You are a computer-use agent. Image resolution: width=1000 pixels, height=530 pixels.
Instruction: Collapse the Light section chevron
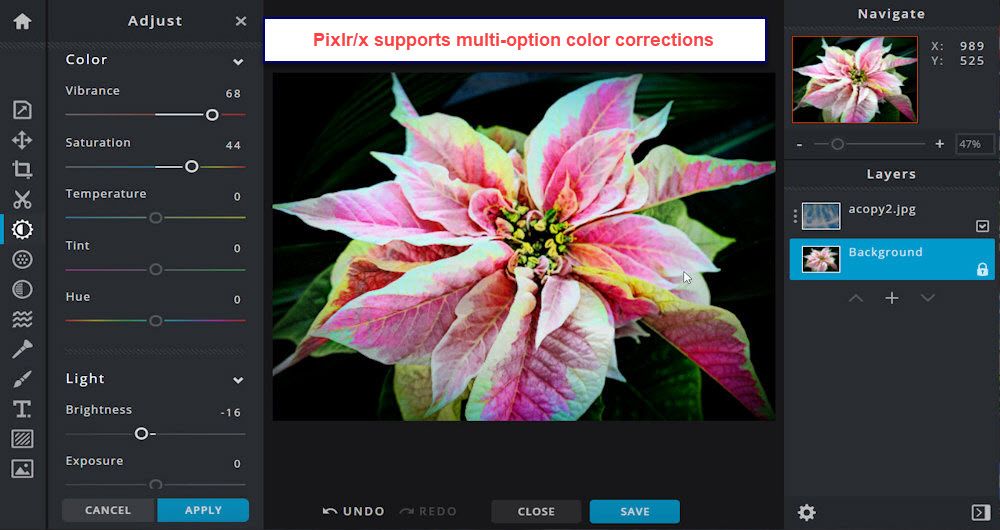(238, 380)
